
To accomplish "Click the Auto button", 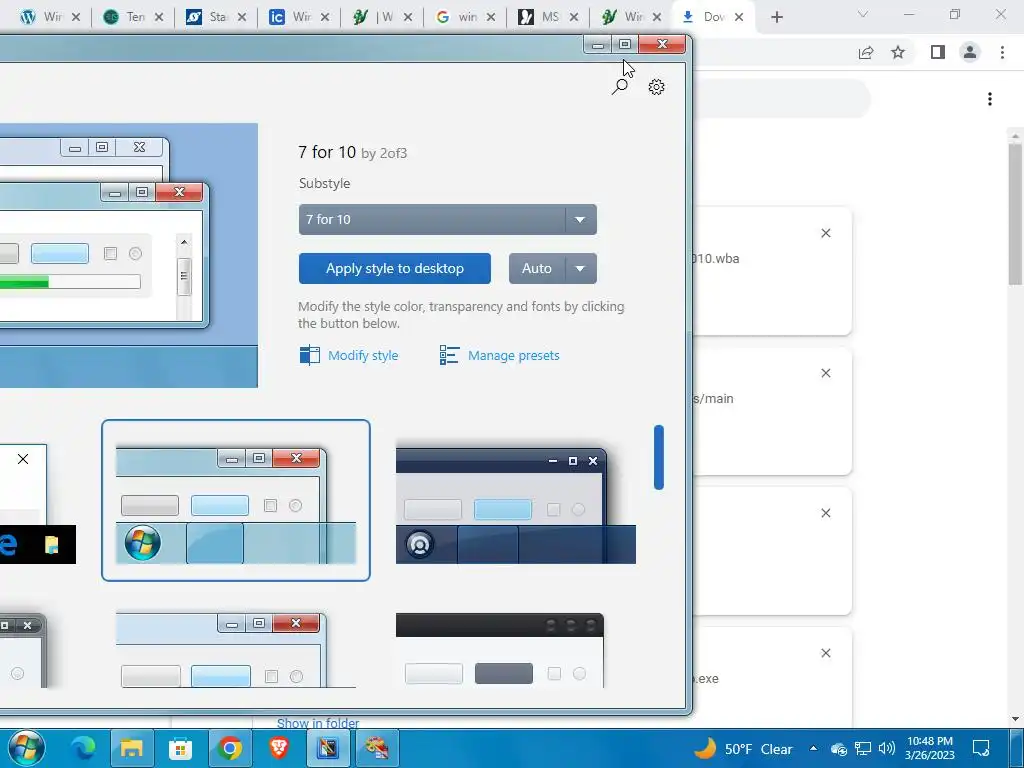I will [x=537, y=268].
